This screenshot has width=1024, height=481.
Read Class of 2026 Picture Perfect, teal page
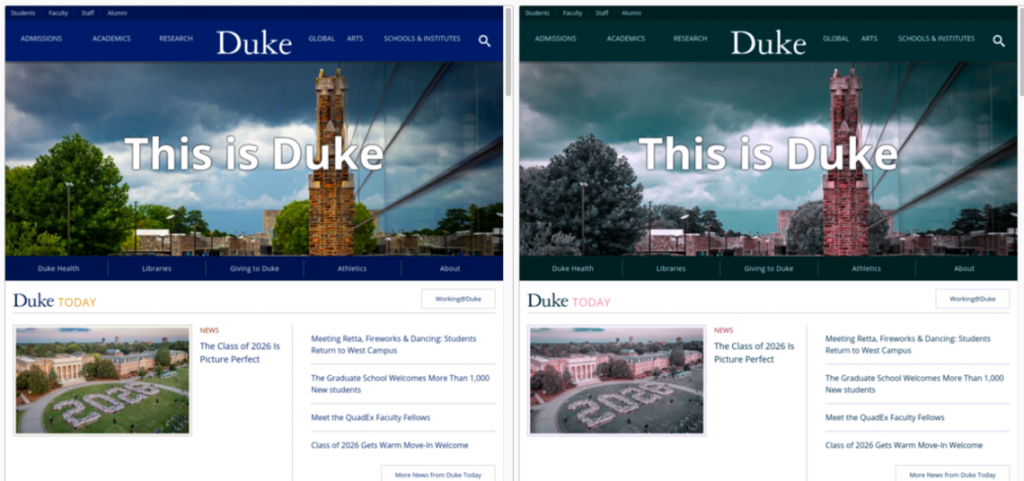click(754, 352)
